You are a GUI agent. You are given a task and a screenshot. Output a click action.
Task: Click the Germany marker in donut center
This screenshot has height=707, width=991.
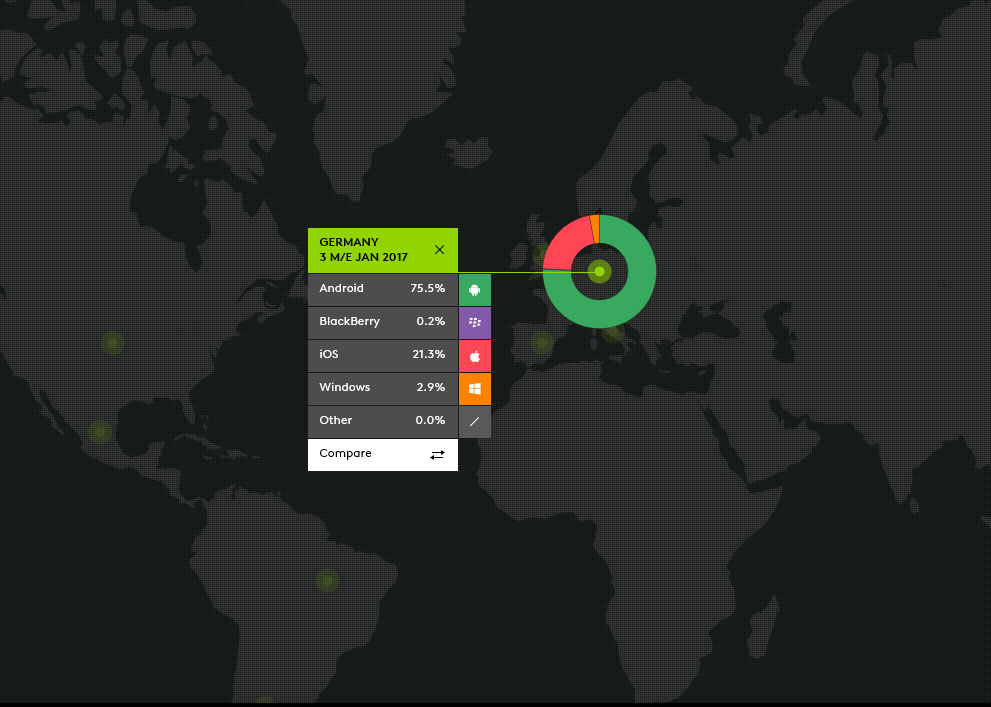(x=600, y=272)
